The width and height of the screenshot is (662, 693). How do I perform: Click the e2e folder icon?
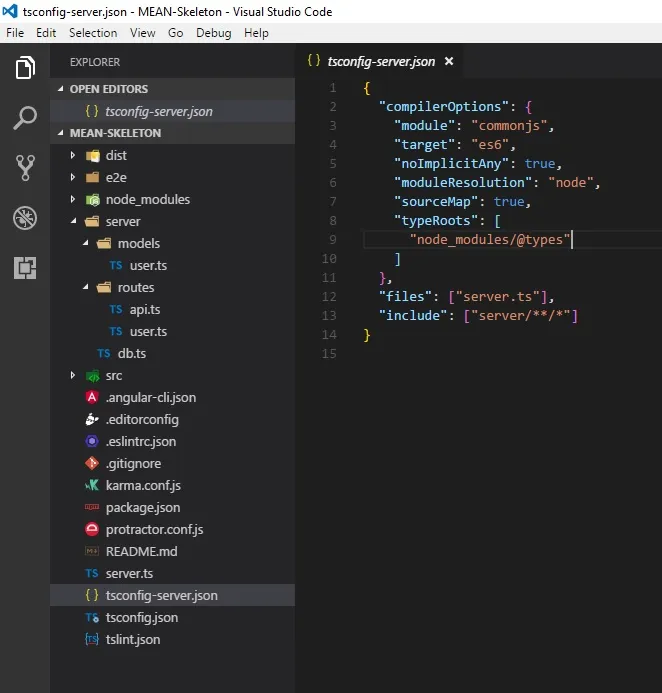[x=92, y=178]
